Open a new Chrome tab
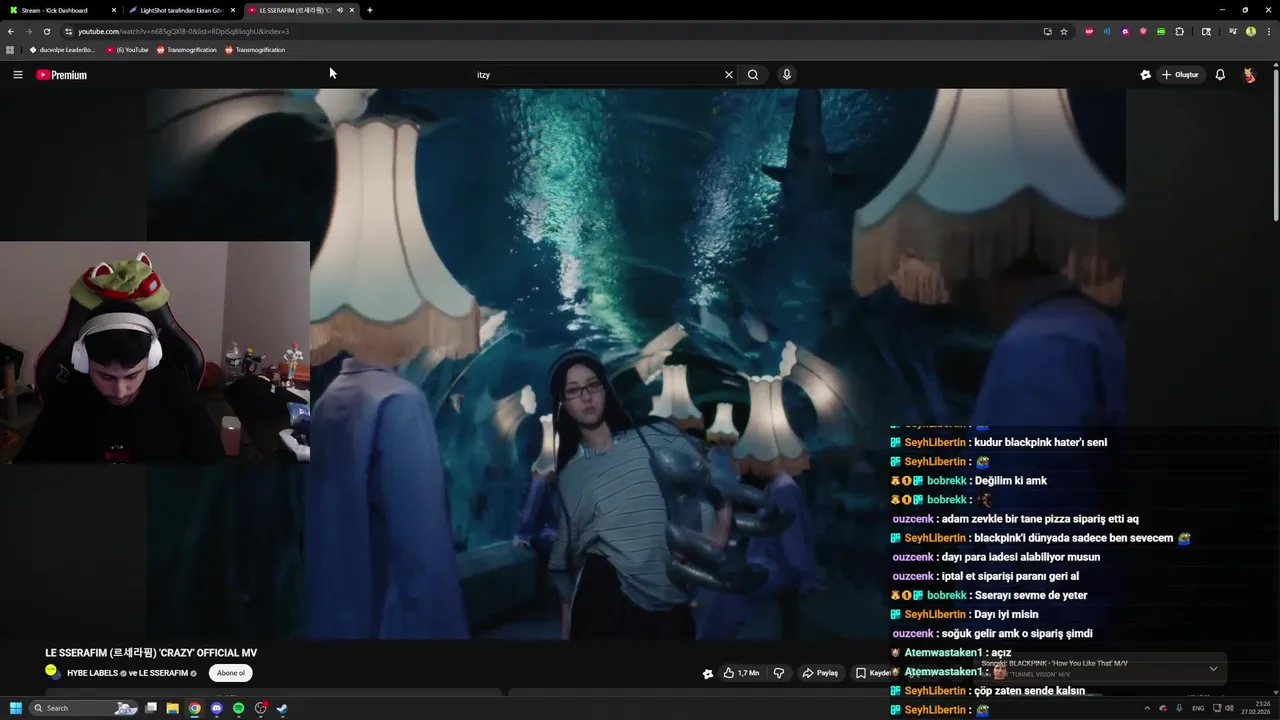The image size is (1280, 720). (370, 10)
